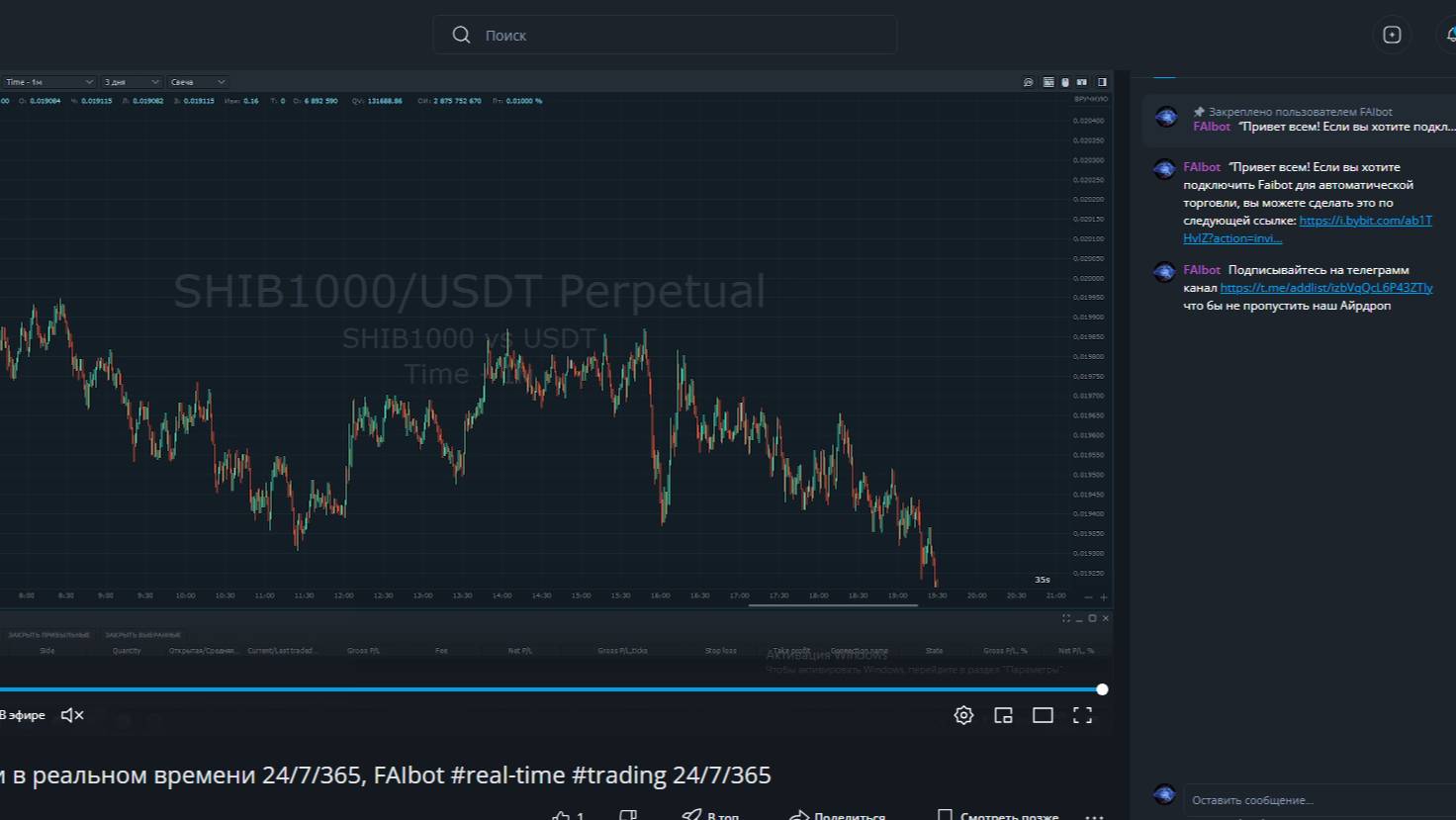
Task: Open the i.bybit.com link in chat
Action: [x=1308, y=229]
